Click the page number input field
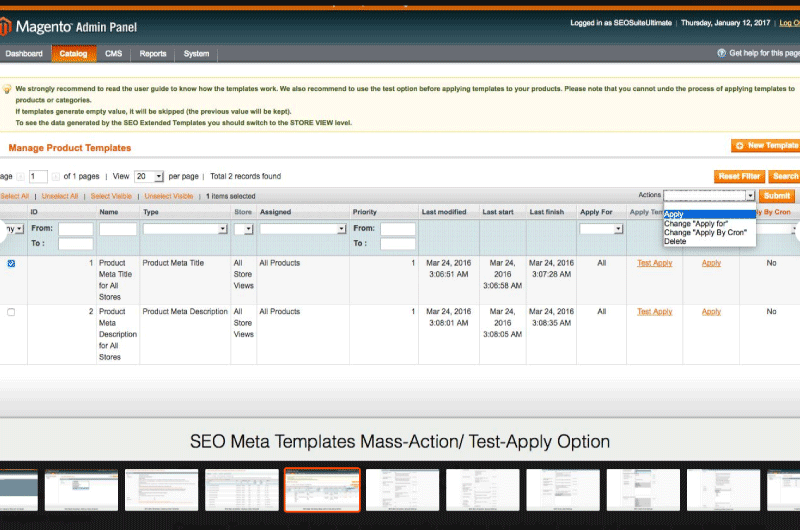Viewport: 800px width, 530px height. (x=38, y=176)
